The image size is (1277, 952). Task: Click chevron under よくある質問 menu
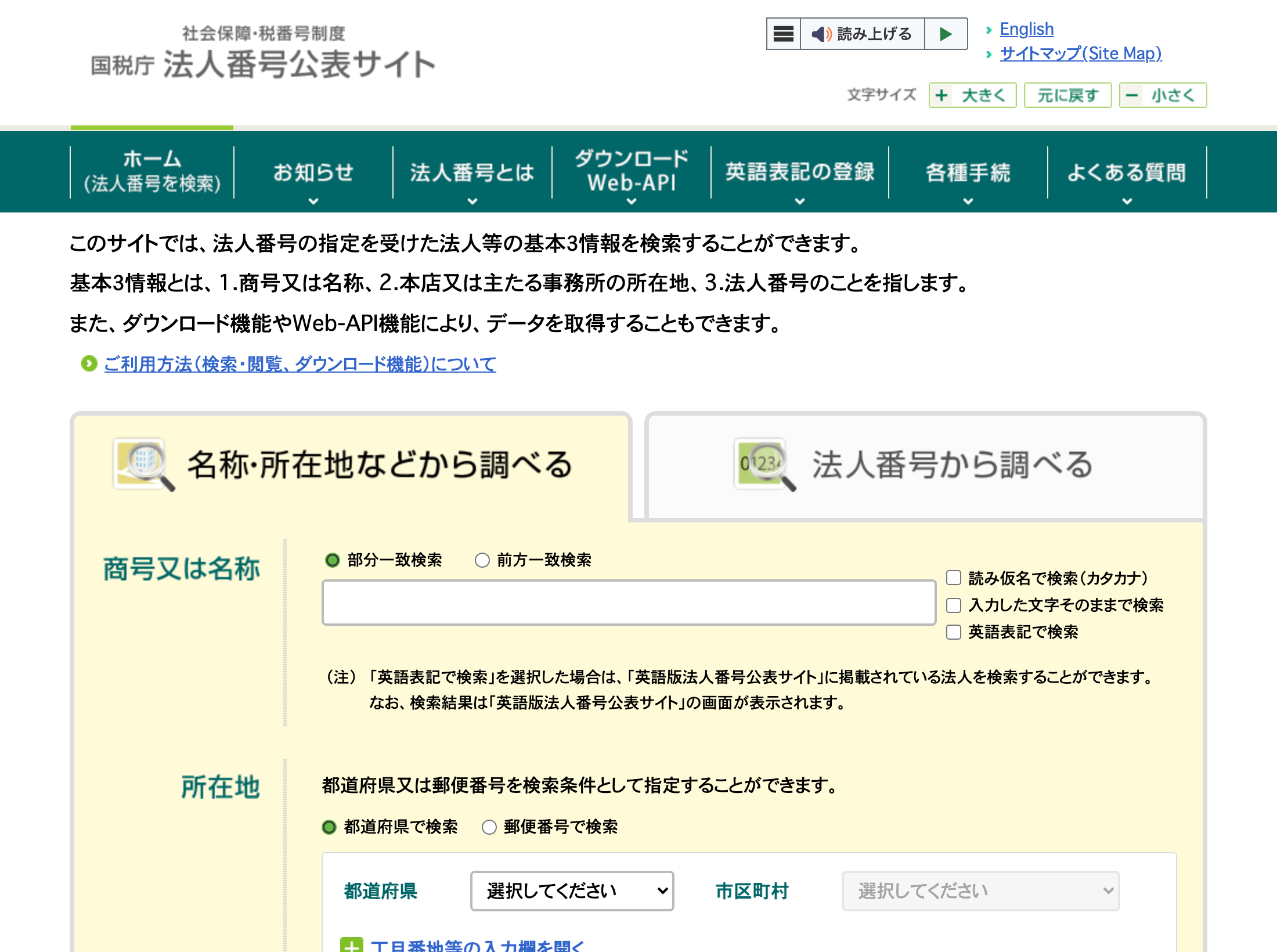(1127, 201)
